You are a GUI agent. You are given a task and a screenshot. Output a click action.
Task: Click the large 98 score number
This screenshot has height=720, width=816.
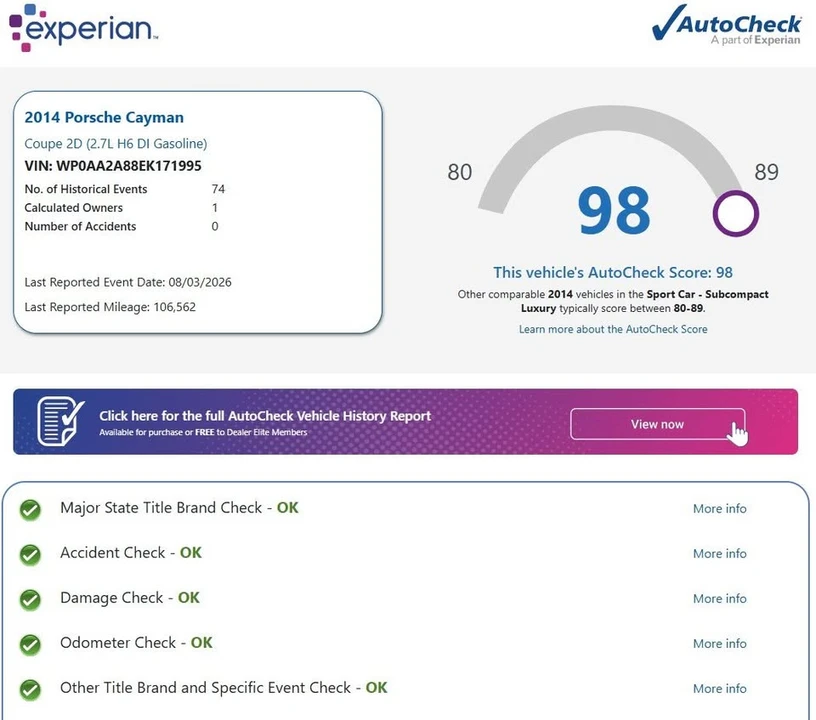pos(614,211)
